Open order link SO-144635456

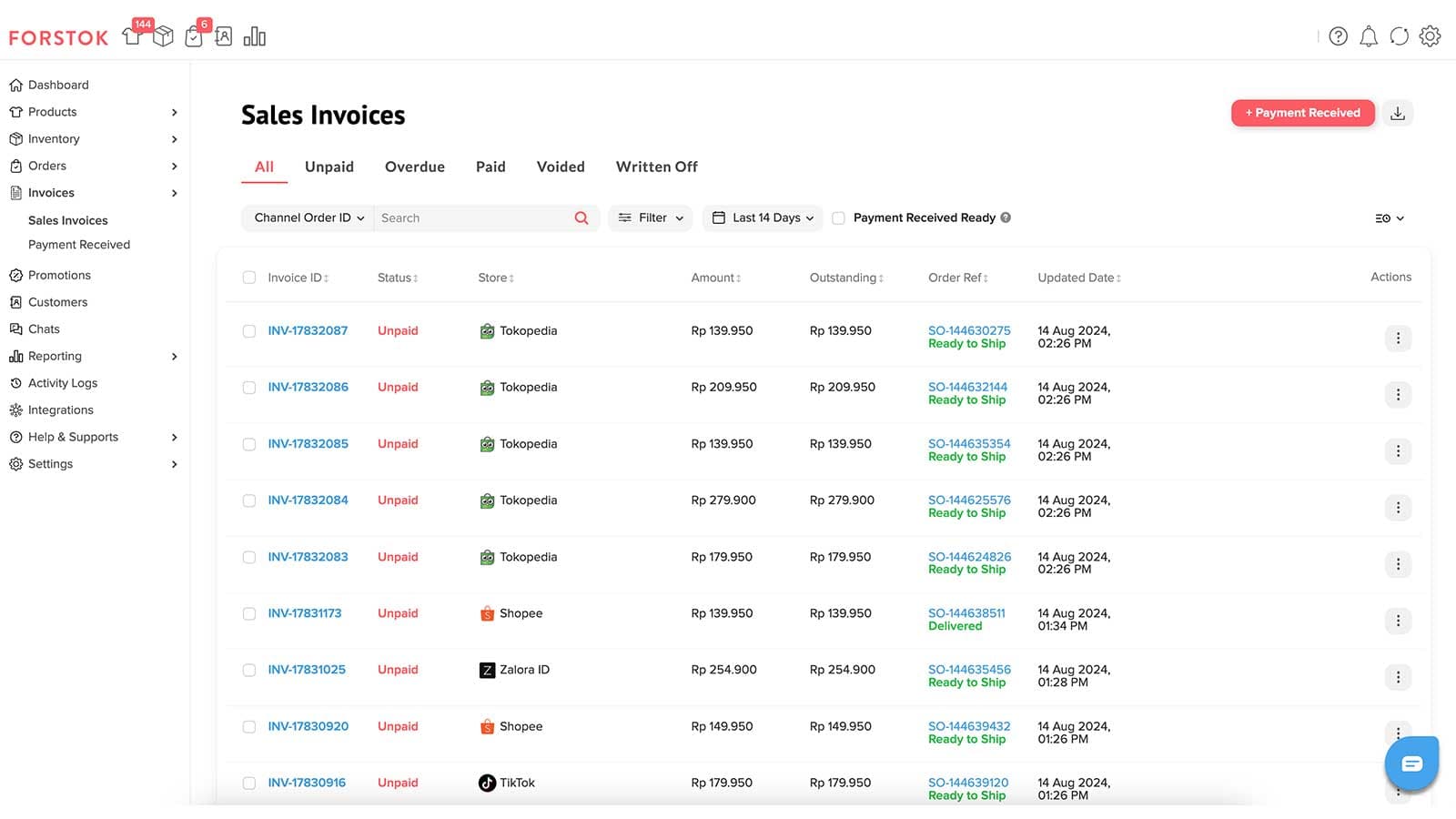(x=969, y=670)
